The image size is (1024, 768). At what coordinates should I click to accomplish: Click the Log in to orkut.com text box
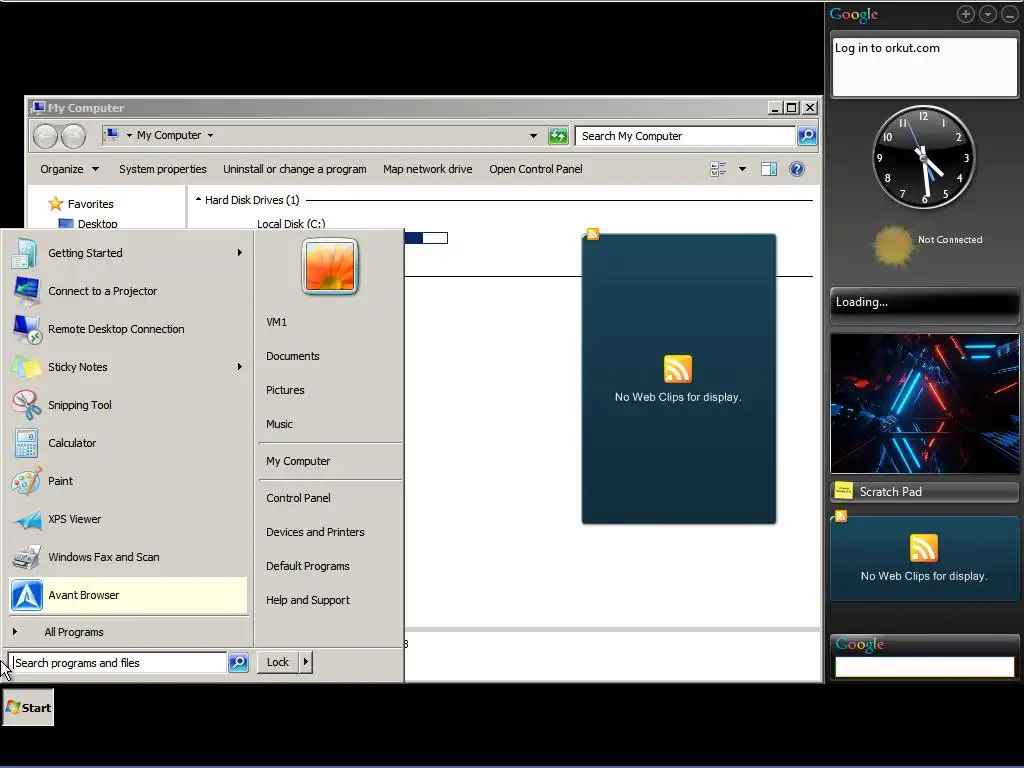click(924, 67)
